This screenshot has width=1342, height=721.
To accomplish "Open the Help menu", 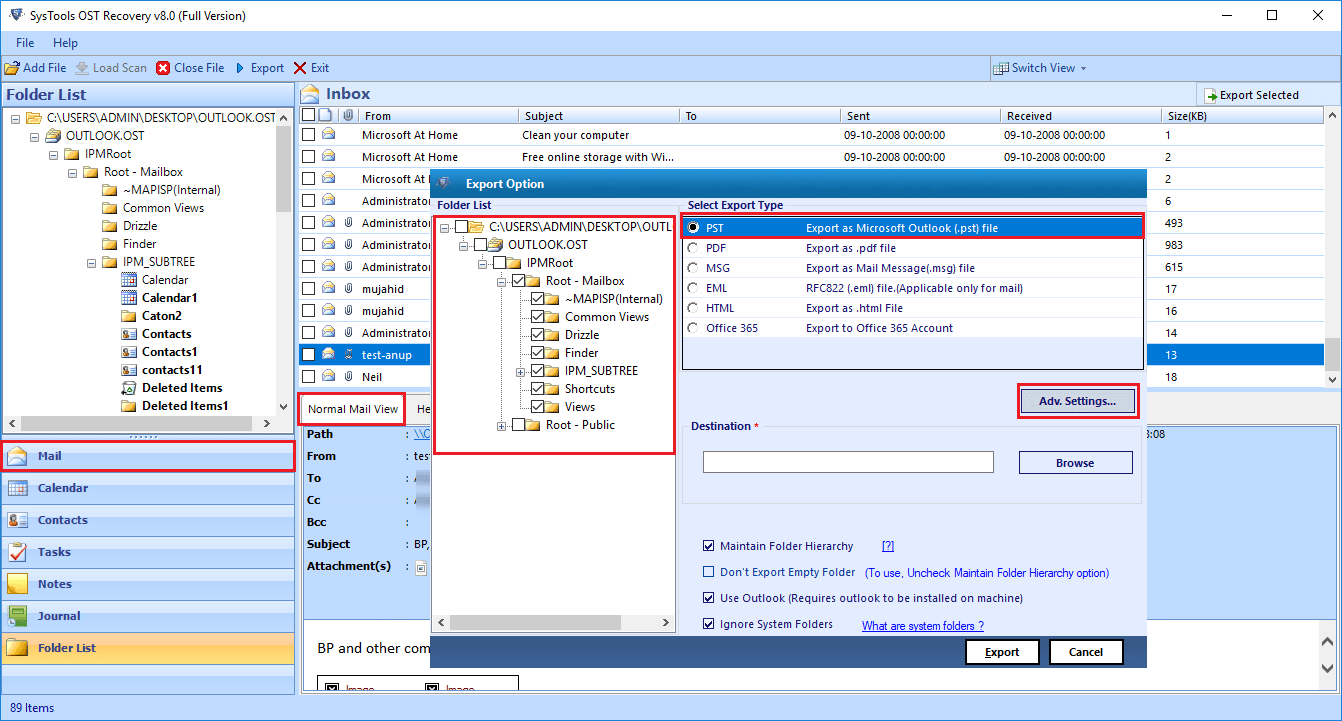I will (x=65, y=43).
